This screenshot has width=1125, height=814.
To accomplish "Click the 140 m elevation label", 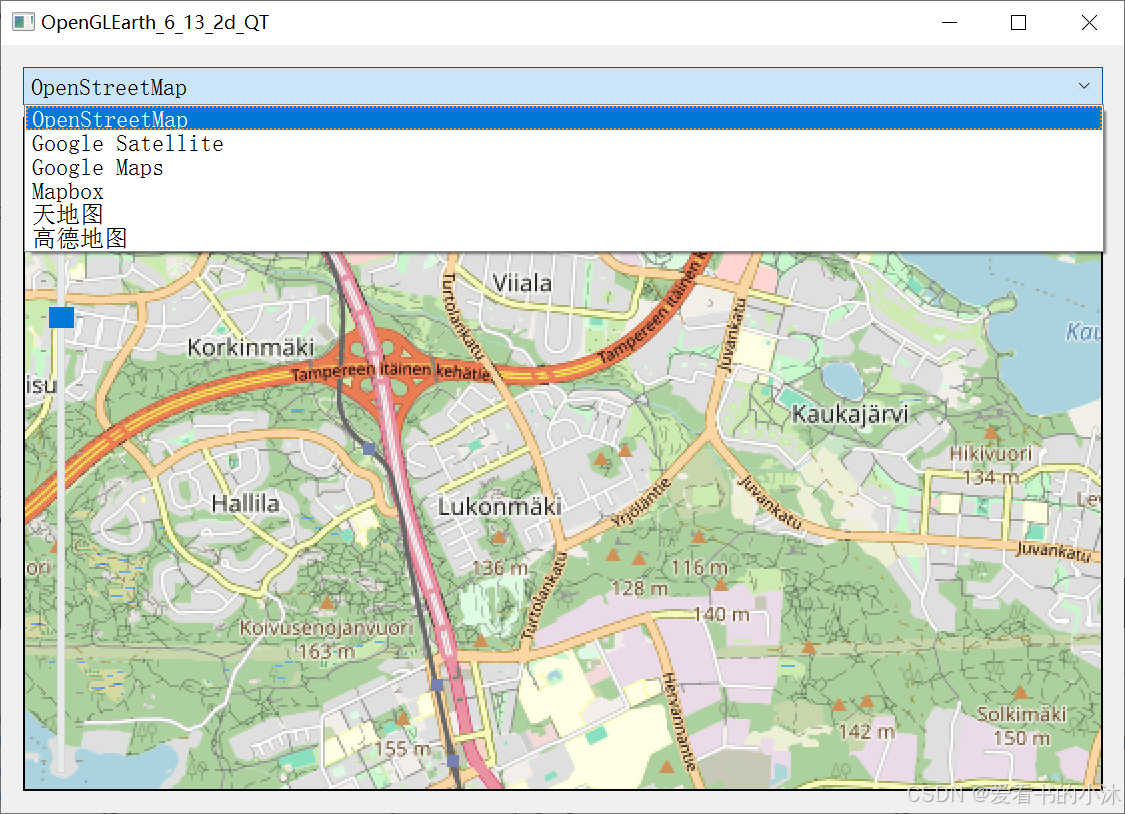I will point(722,614).
